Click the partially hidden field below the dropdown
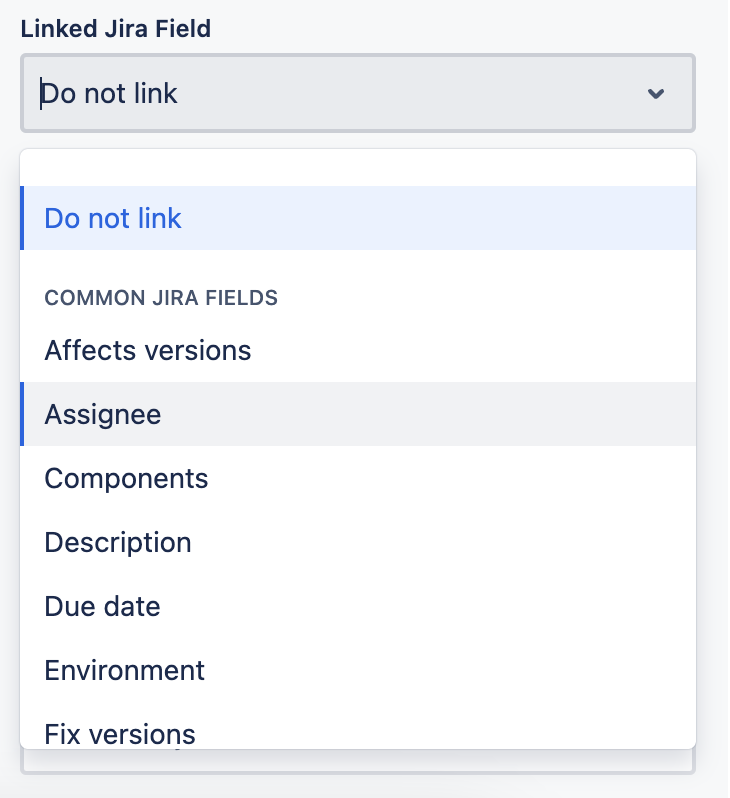The height and width of the screenshot is (798, 730). coord(357,761)
